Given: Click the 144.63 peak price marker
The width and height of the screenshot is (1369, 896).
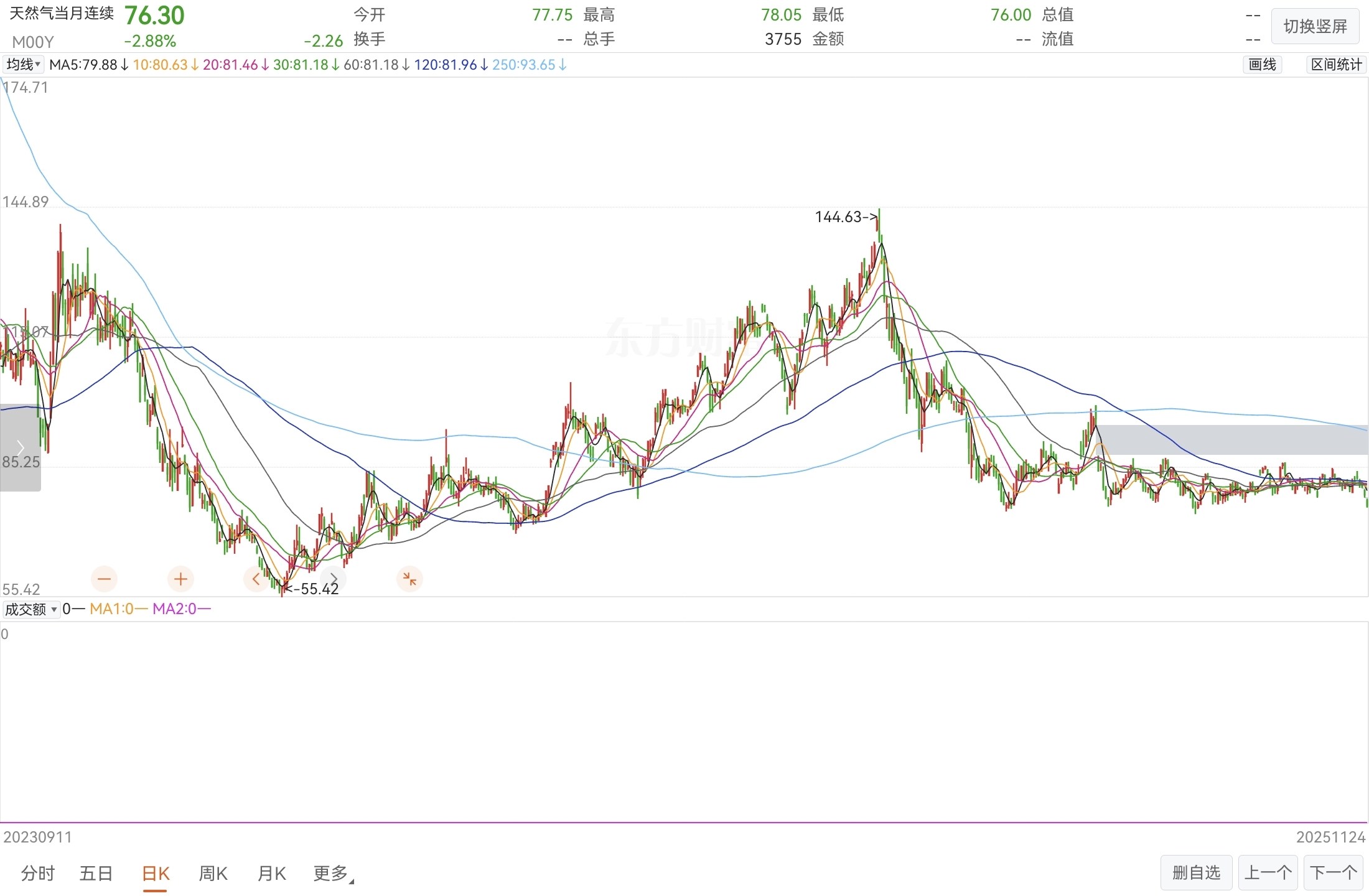Looking at the screenshot, I should 845,217.
